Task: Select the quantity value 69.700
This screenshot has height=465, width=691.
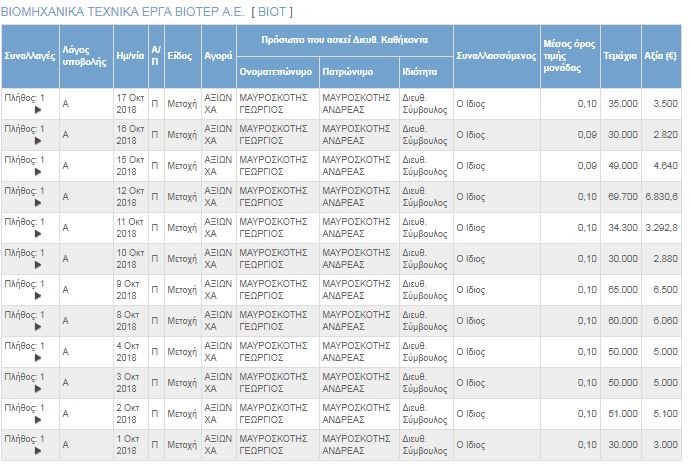Action: (x=623, y=197)
